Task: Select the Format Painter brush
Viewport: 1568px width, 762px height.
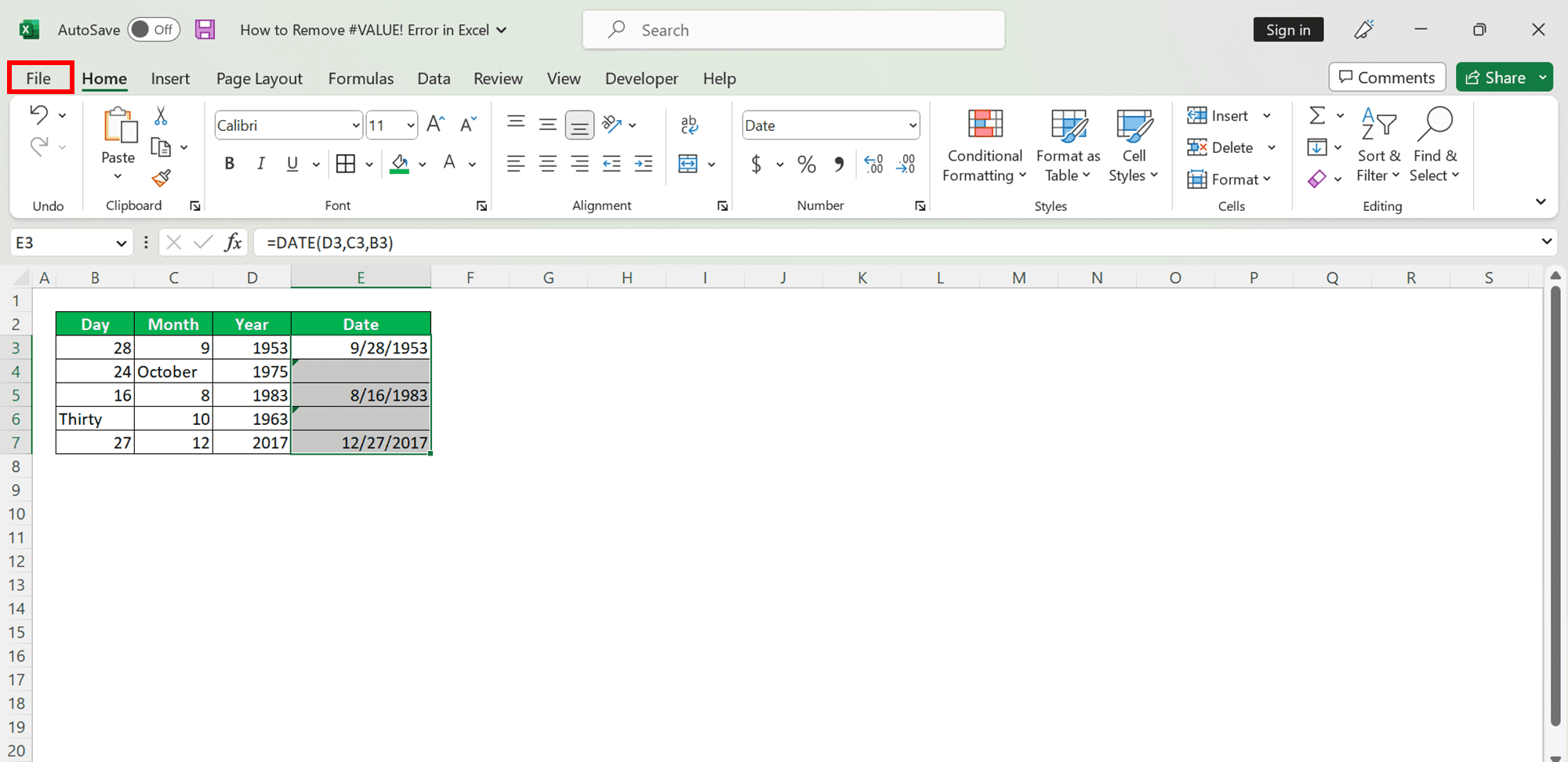Action: point(162,179)
